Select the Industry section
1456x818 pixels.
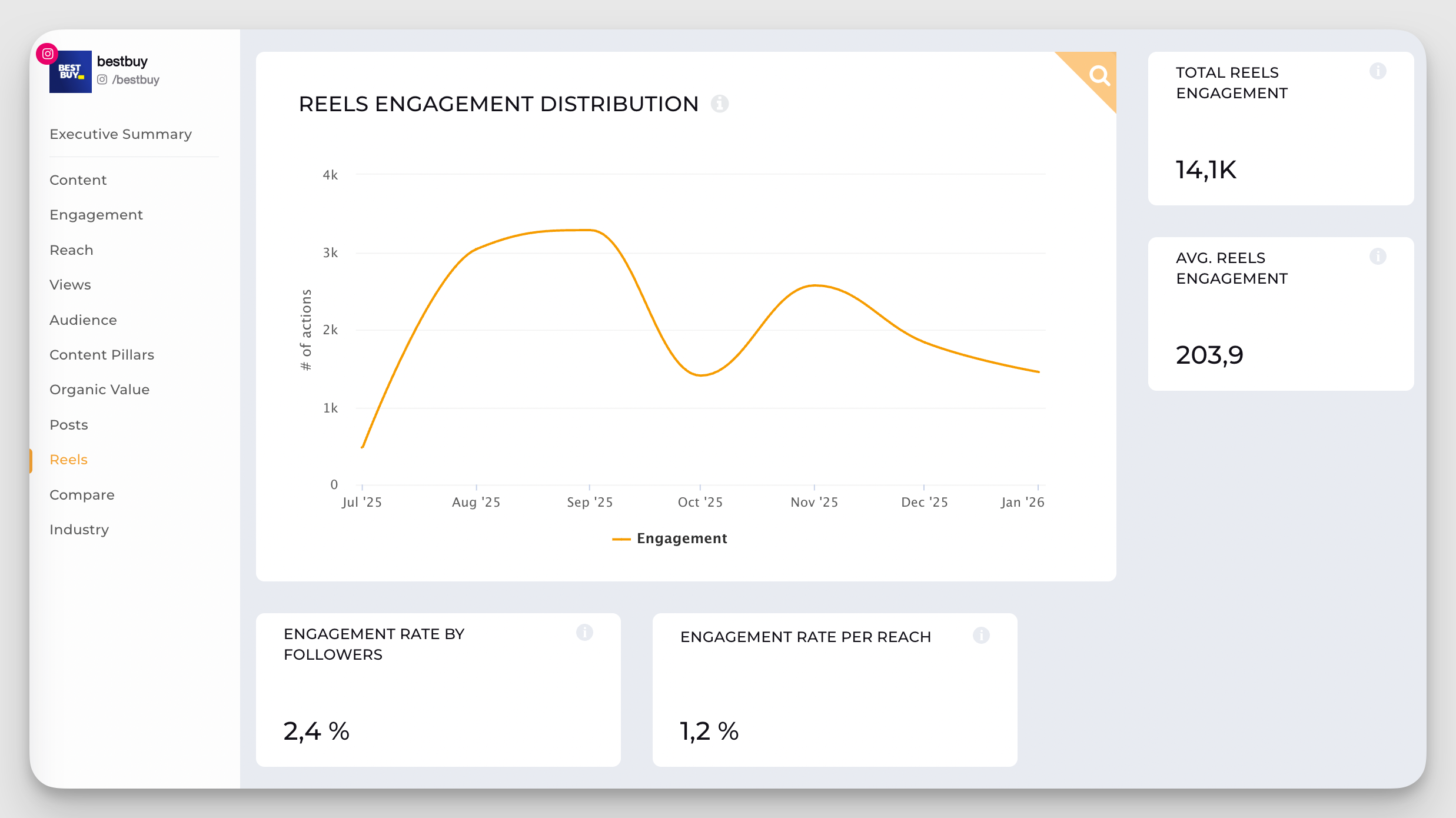[79, 529]
